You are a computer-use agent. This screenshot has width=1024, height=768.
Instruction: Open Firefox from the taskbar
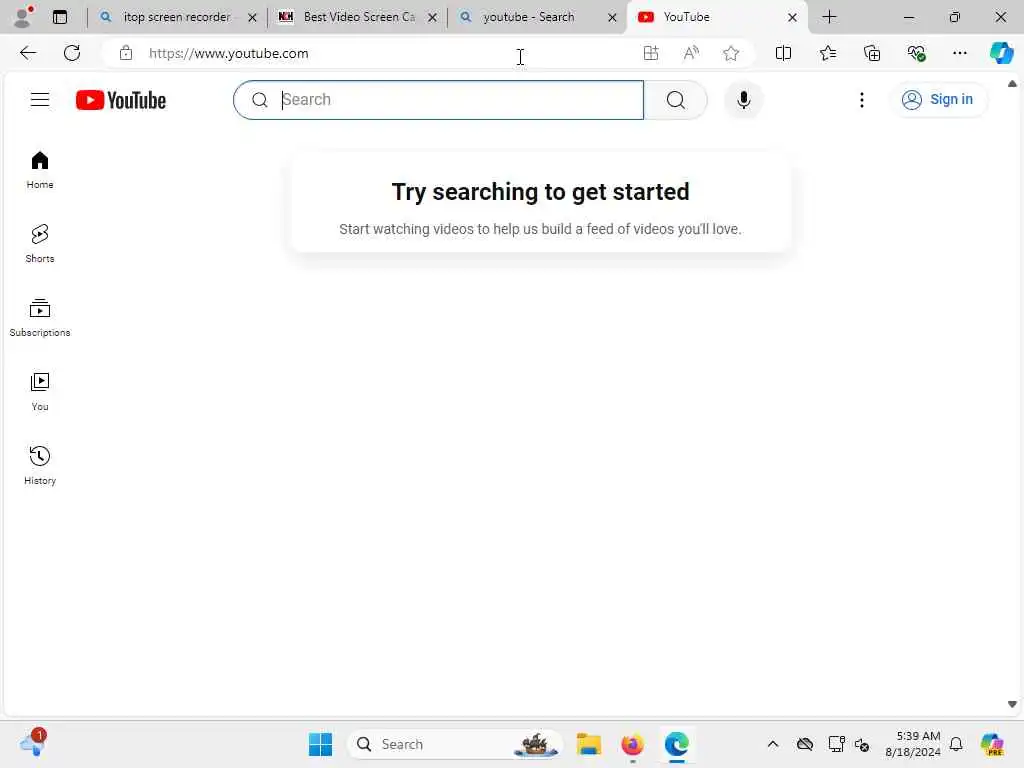632,744
